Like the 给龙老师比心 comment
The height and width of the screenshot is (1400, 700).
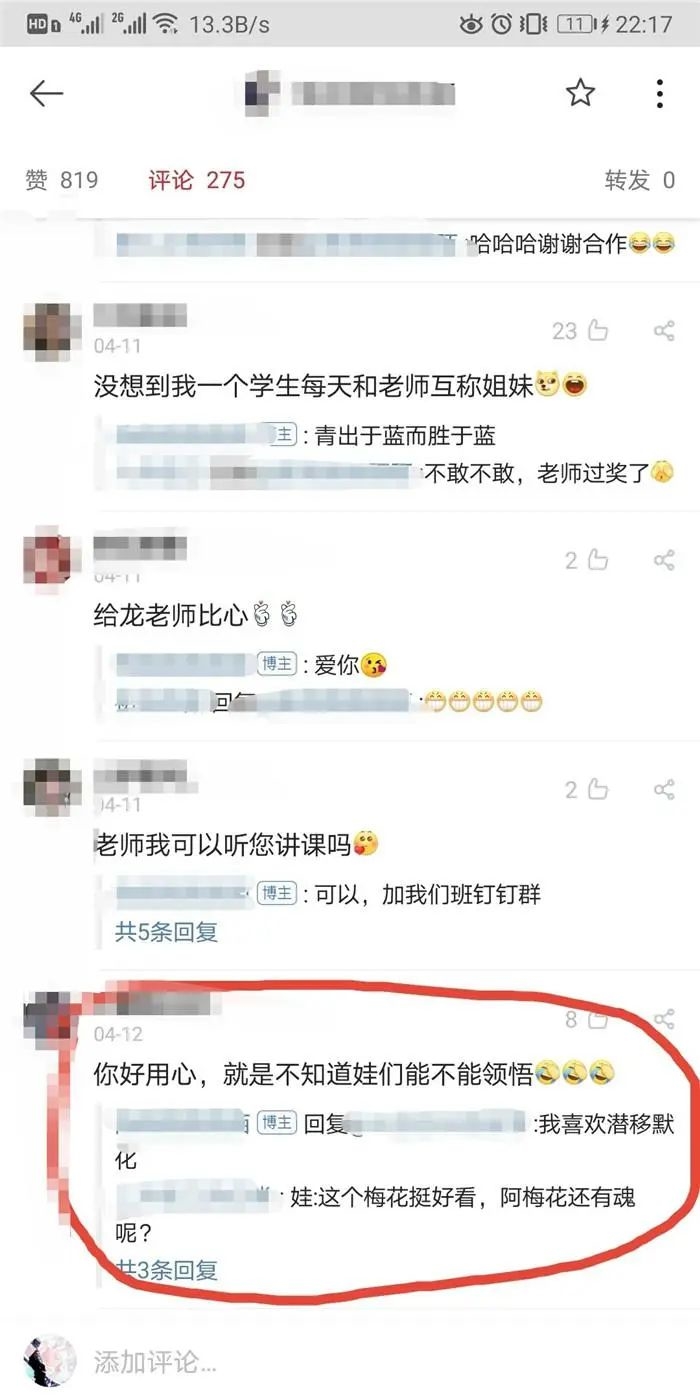(598, 560)
